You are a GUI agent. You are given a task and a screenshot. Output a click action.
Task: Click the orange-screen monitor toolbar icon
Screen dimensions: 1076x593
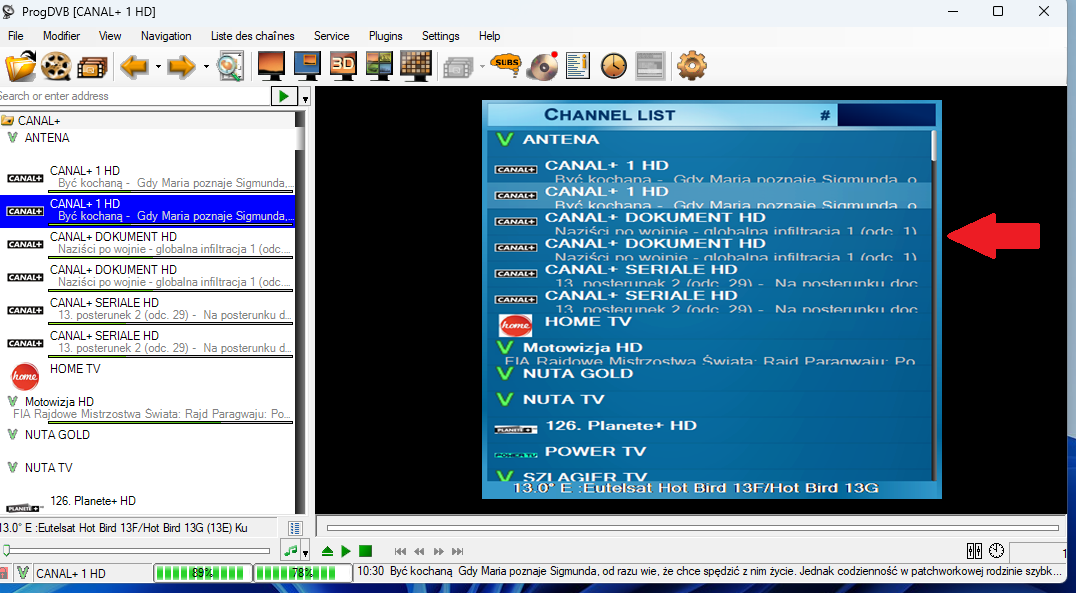point(272,67)
